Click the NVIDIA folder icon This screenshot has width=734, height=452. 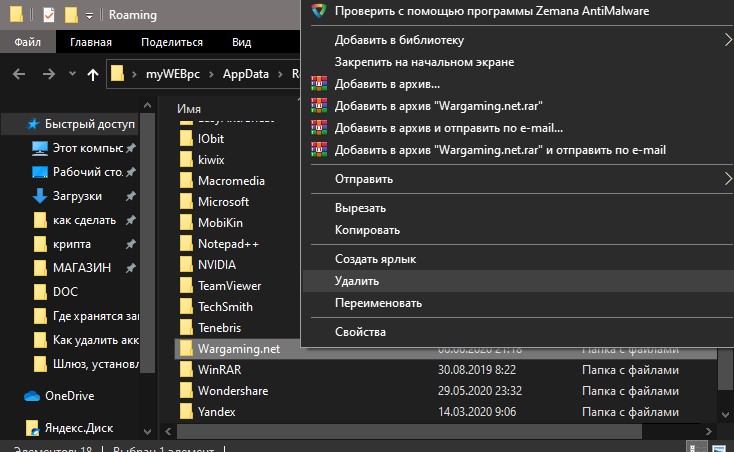(x=186, y=264)
